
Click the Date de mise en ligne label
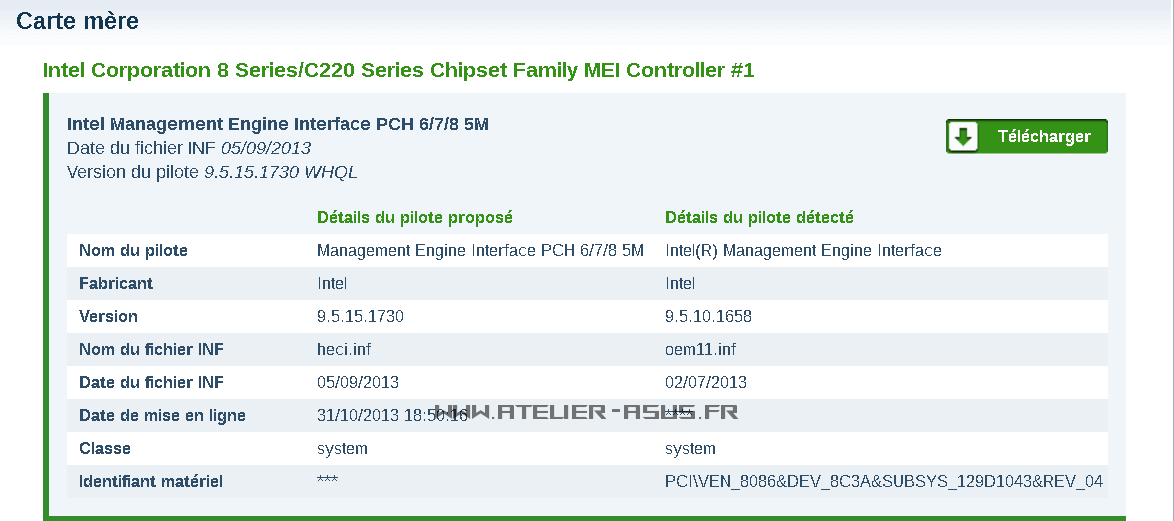(x=162, y=415)
